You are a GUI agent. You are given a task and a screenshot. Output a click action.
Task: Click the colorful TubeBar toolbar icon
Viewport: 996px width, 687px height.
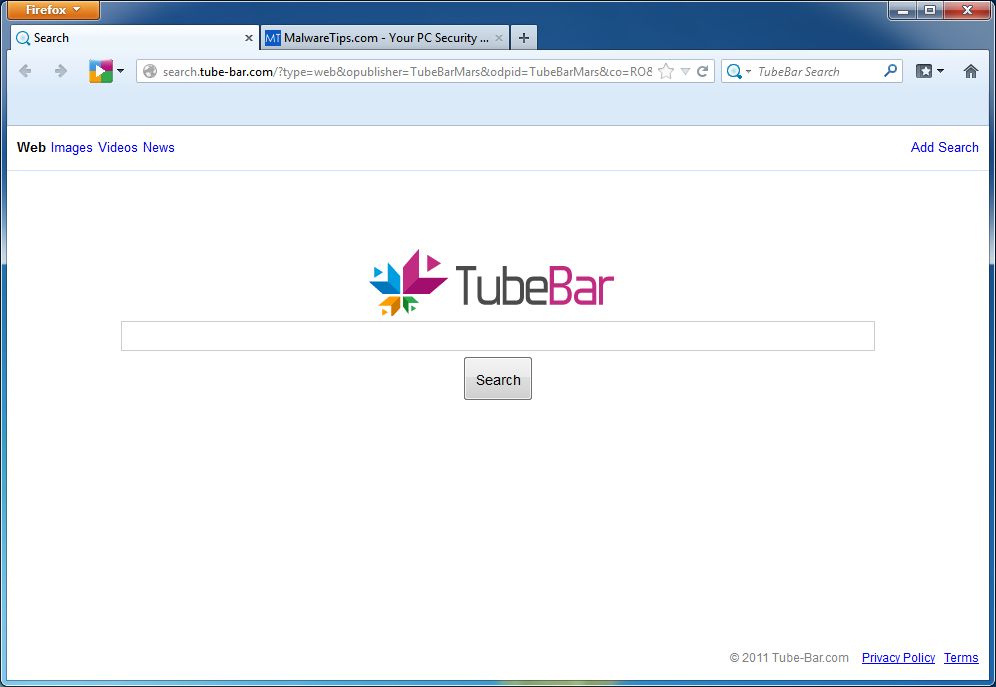100,71
